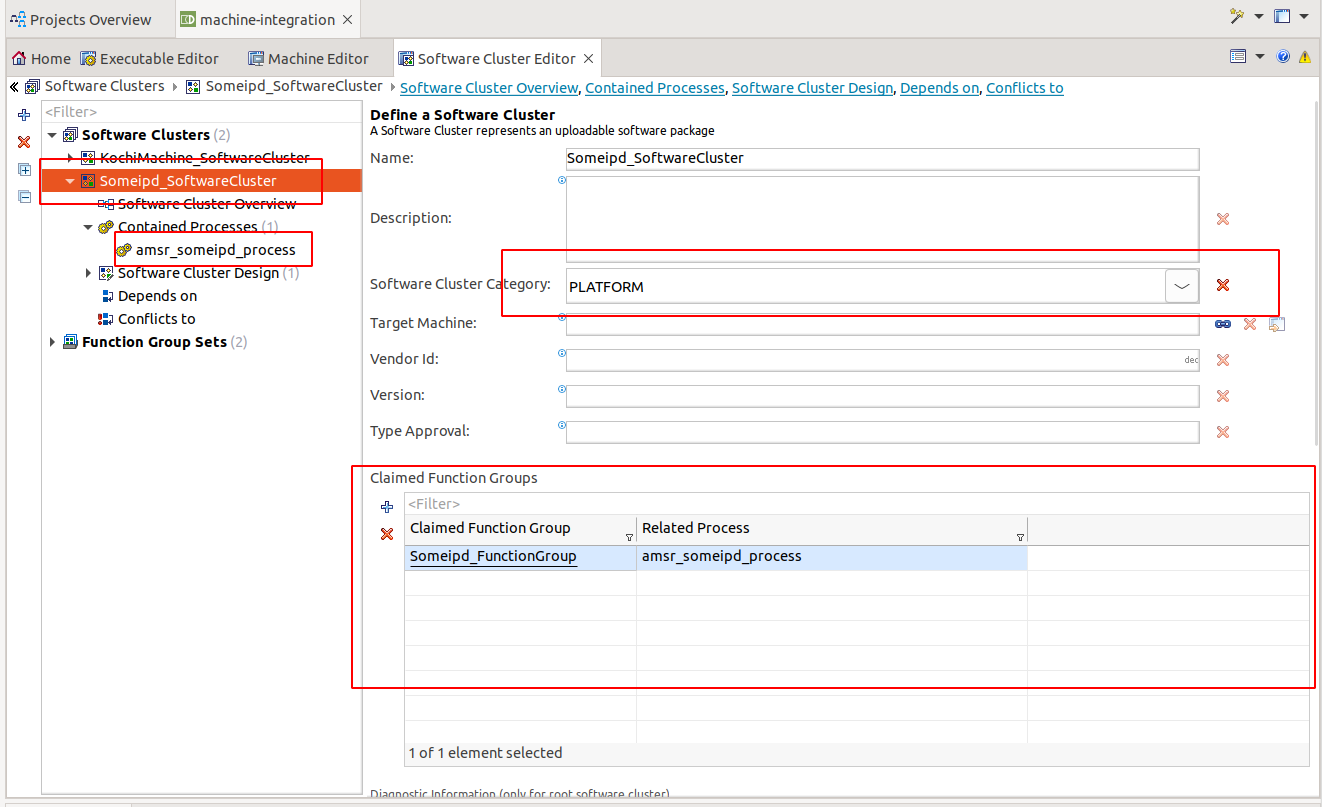
Task: Click filter arrow on Related Process column
Action: (x=1020, y=537)
